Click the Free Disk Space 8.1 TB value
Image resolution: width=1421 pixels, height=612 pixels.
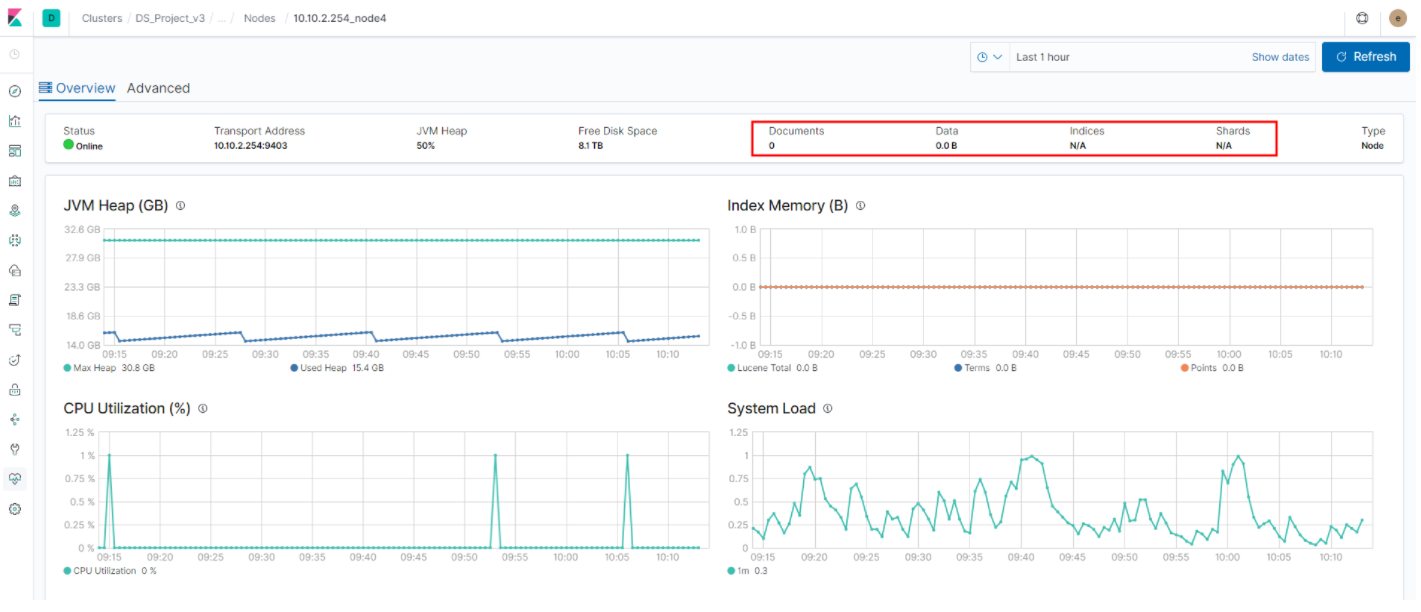590,146
